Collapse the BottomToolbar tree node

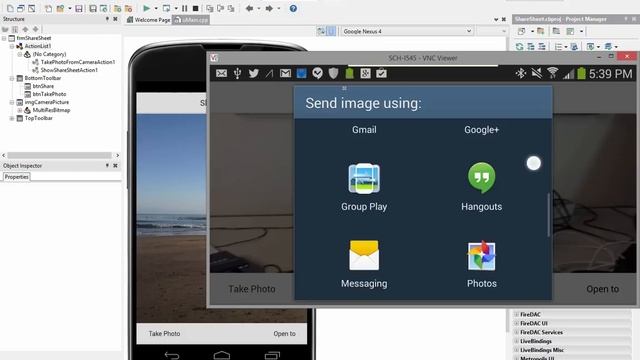[12, 78]
